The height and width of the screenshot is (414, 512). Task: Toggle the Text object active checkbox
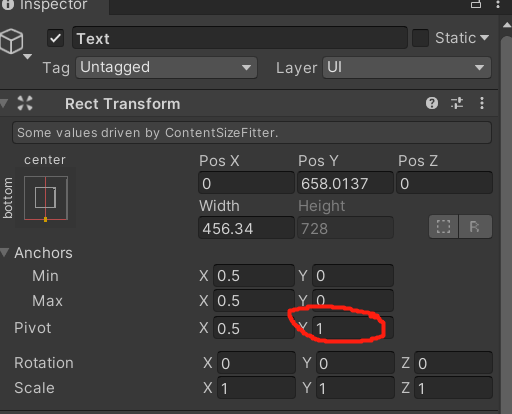pos(55,38)
